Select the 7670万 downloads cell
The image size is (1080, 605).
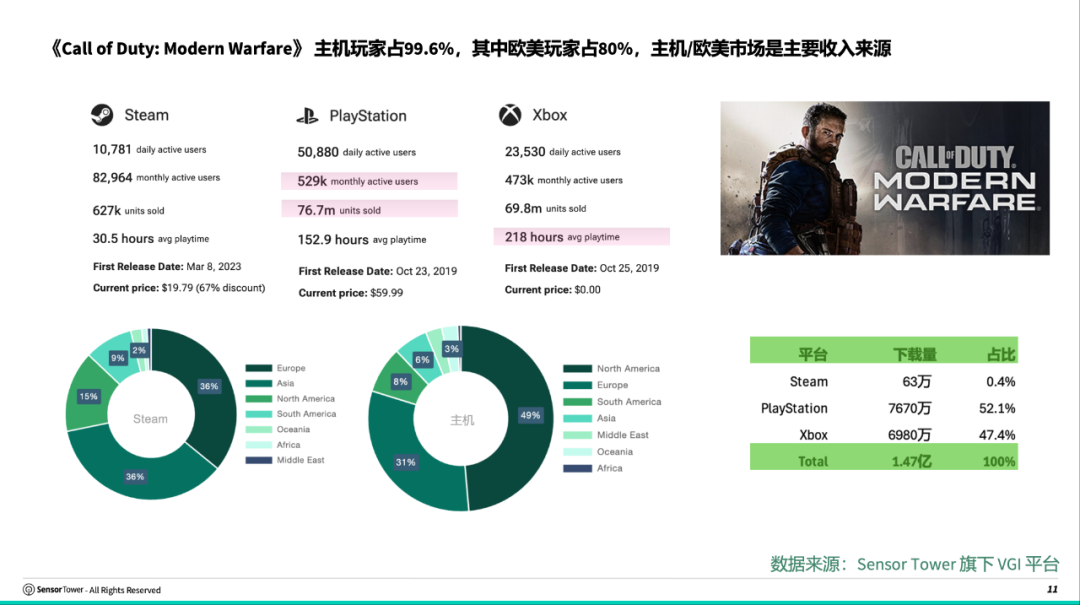[910, 408]
